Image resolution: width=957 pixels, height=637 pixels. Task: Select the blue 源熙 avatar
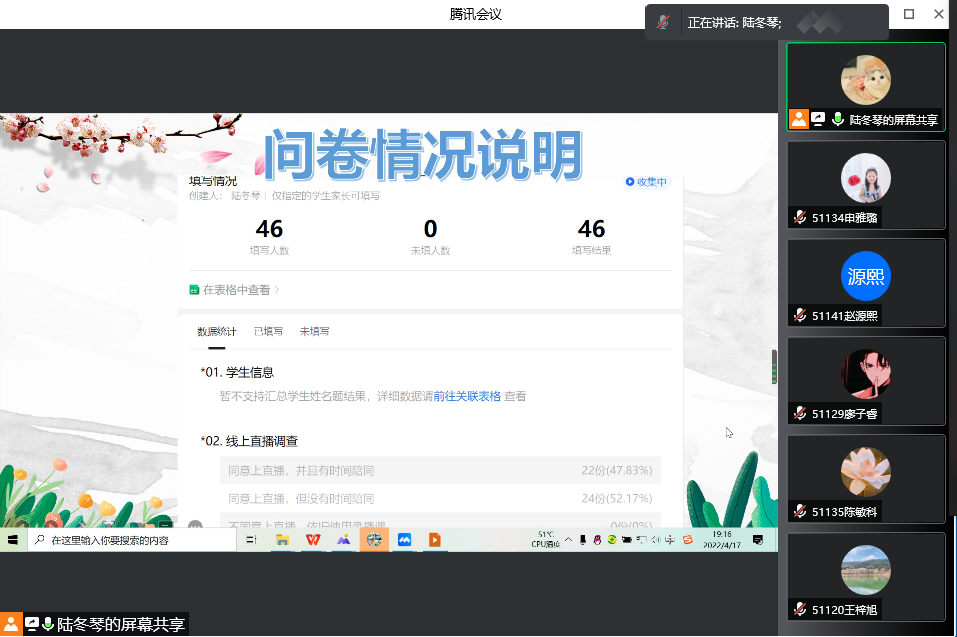pyautogui.click(x=865, y=276)
